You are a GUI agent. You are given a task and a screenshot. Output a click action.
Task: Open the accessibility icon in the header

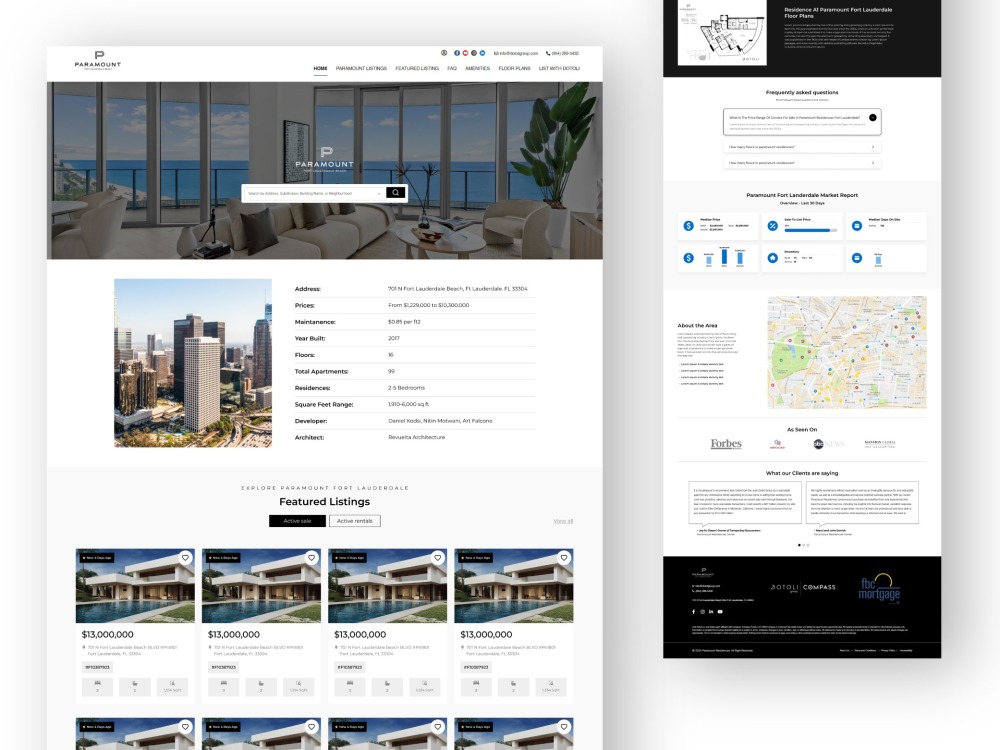coord(444,53)
